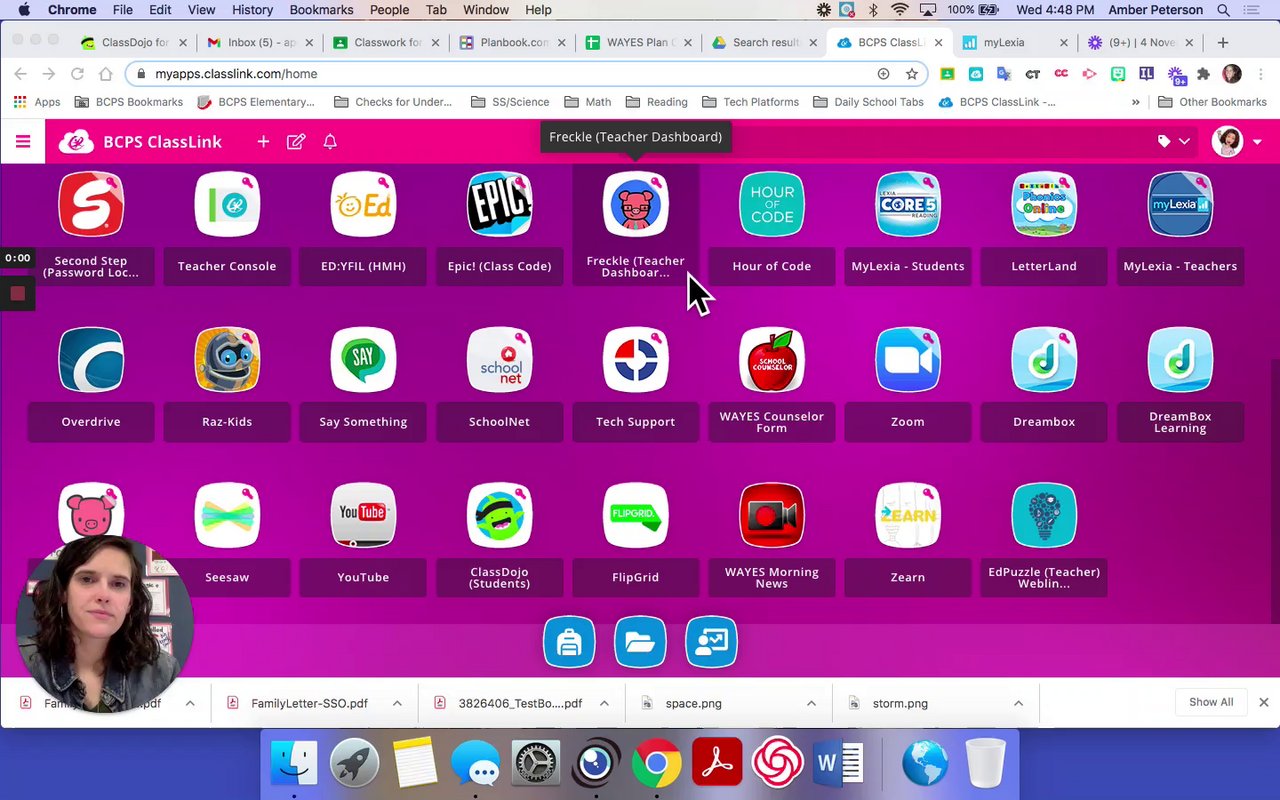Open Chrome History menu
This screenshot has width=1280, height=800.
[x=252, y=10]
